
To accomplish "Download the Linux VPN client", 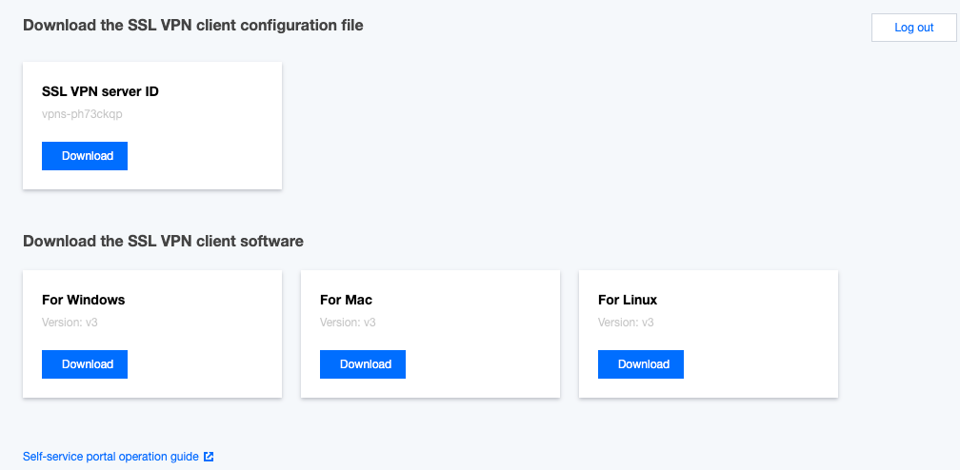I will [641, 364].
